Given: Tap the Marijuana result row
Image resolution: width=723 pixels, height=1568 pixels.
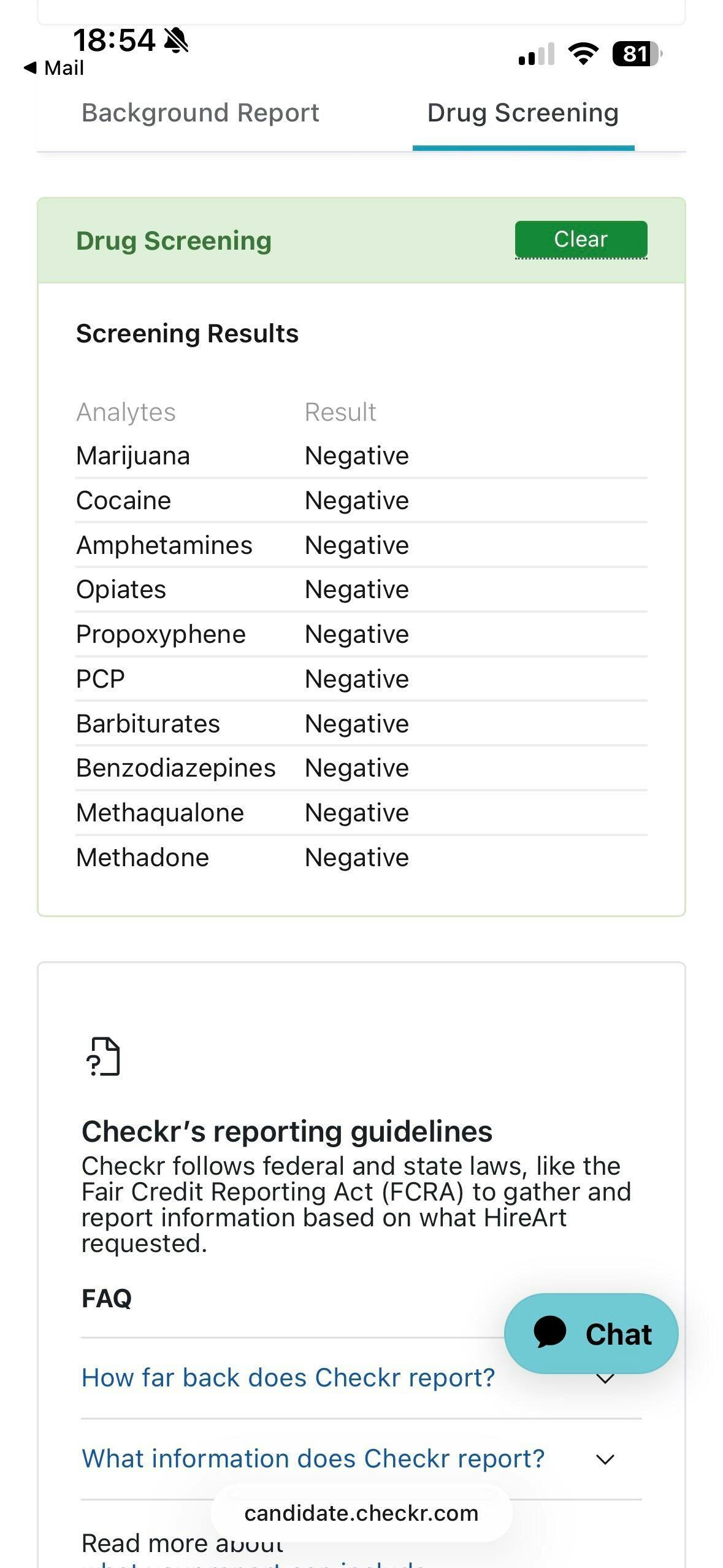Looking at the screenshot, I should click(x=361, y=456).
